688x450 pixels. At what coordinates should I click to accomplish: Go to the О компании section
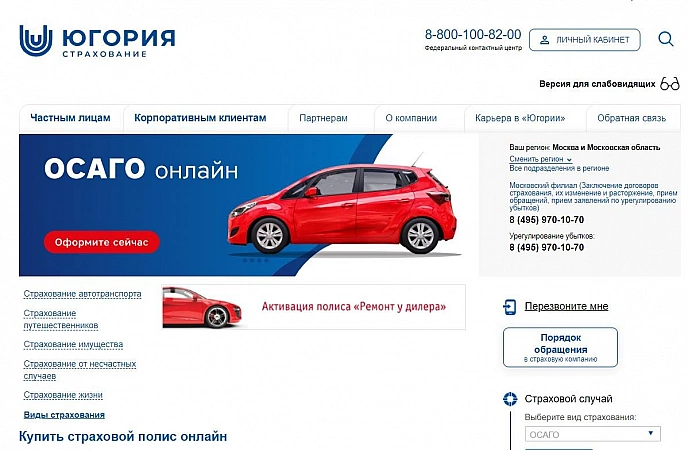411,118
